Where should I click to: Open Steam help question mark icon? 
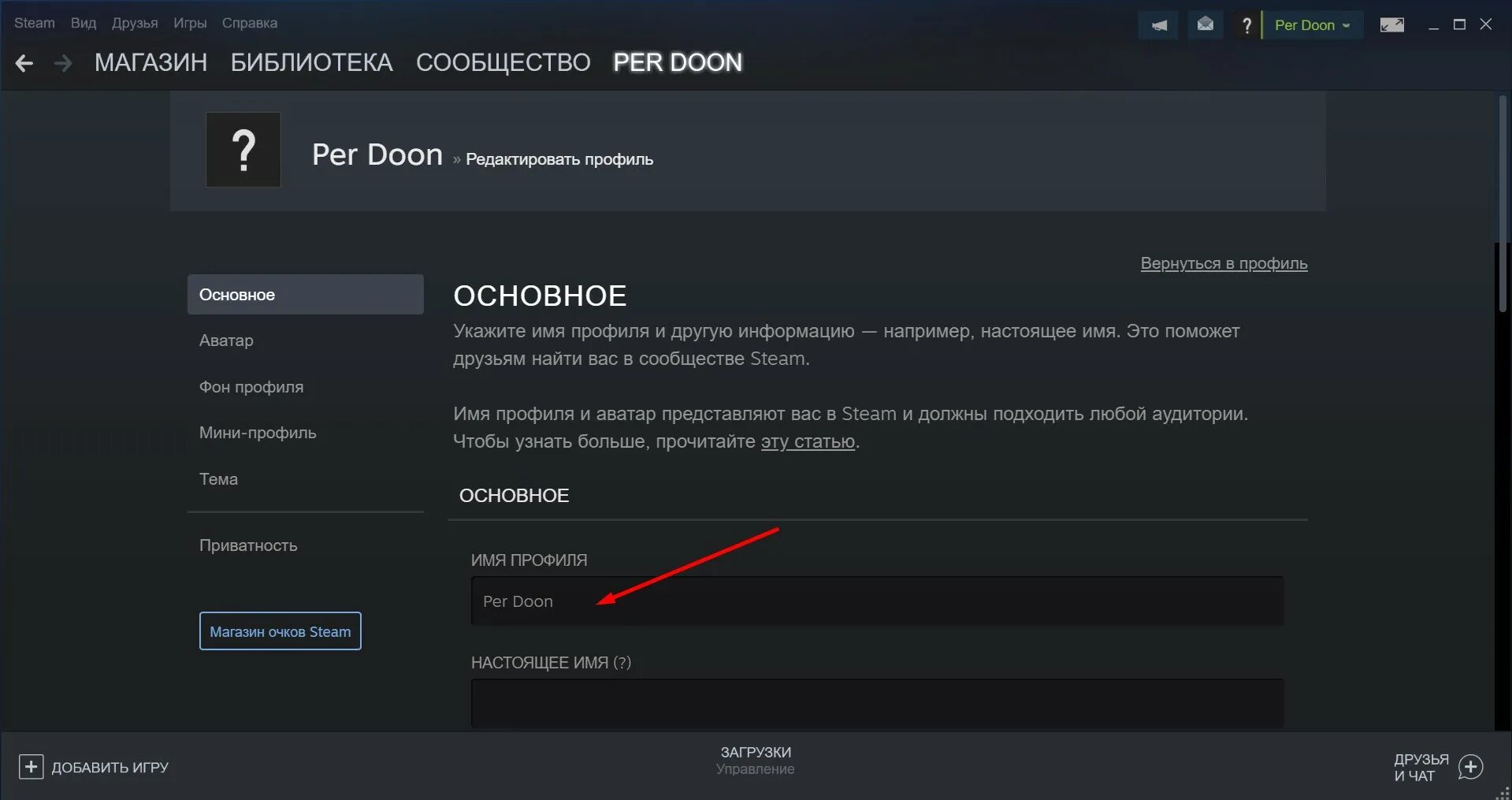pos(1246,25)
